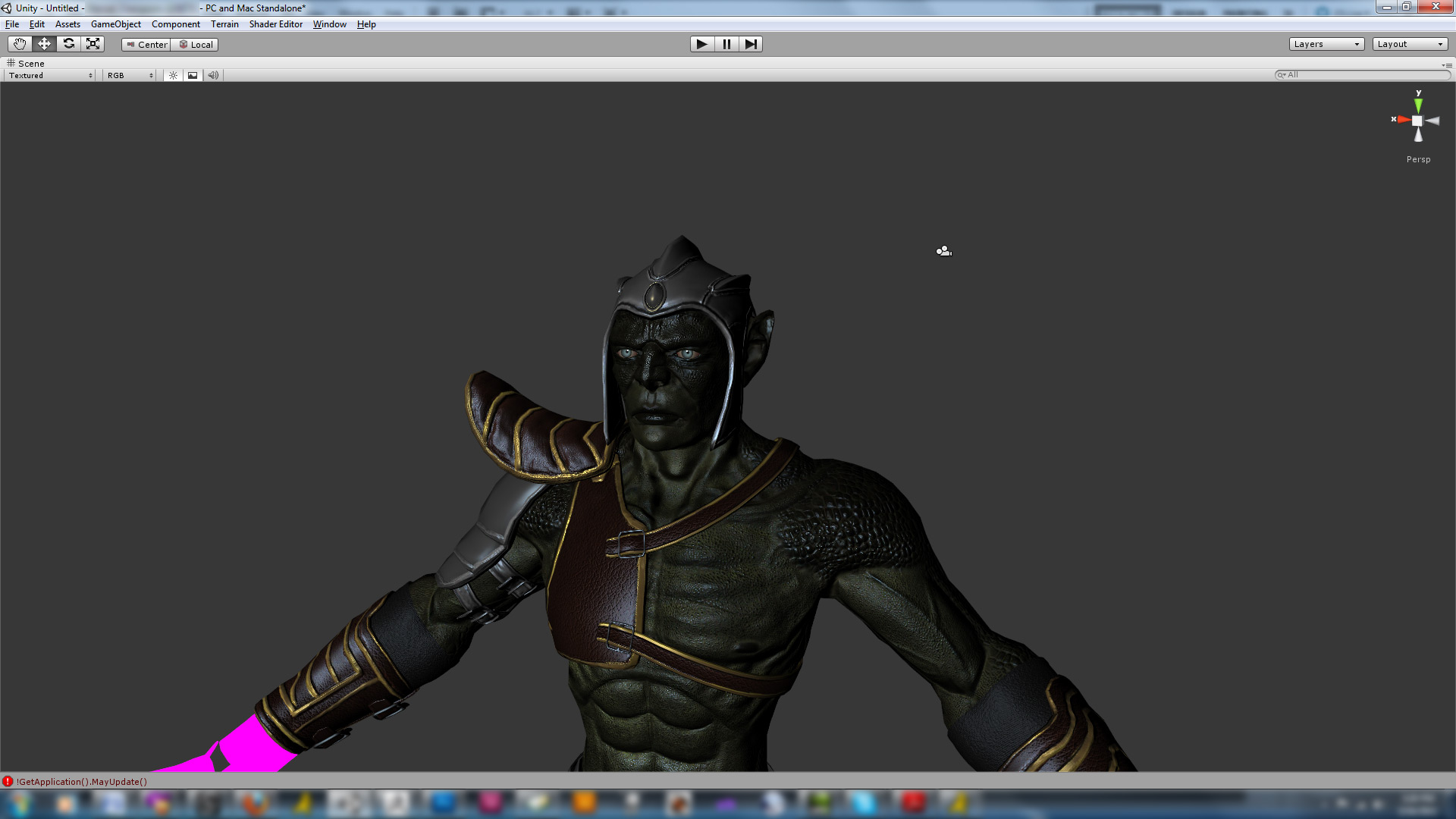This screenshot has width=1456, height=819.
Task: Open the Window menu
Action: tap(330, 24)
